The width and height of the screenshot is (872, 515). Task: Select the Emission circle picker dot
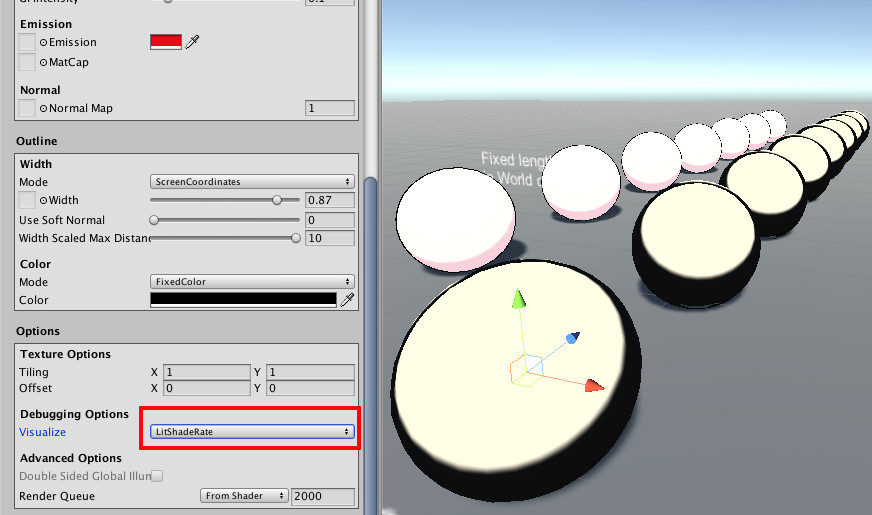pyautogui.click(x=43, y=42)
